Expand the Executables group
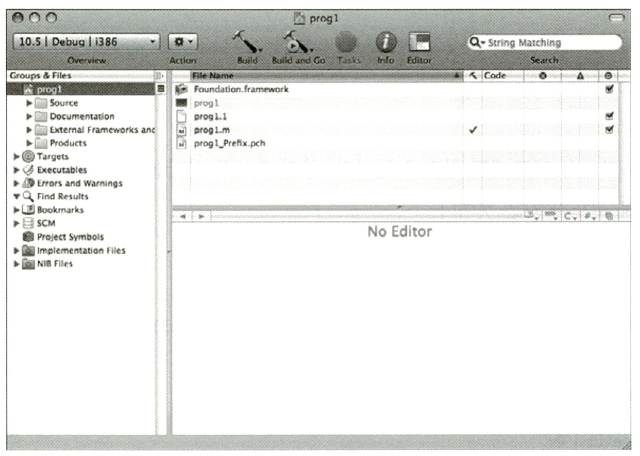Image resolution: width=640 pixels, height=456 pixels. (x=16, y=170)
